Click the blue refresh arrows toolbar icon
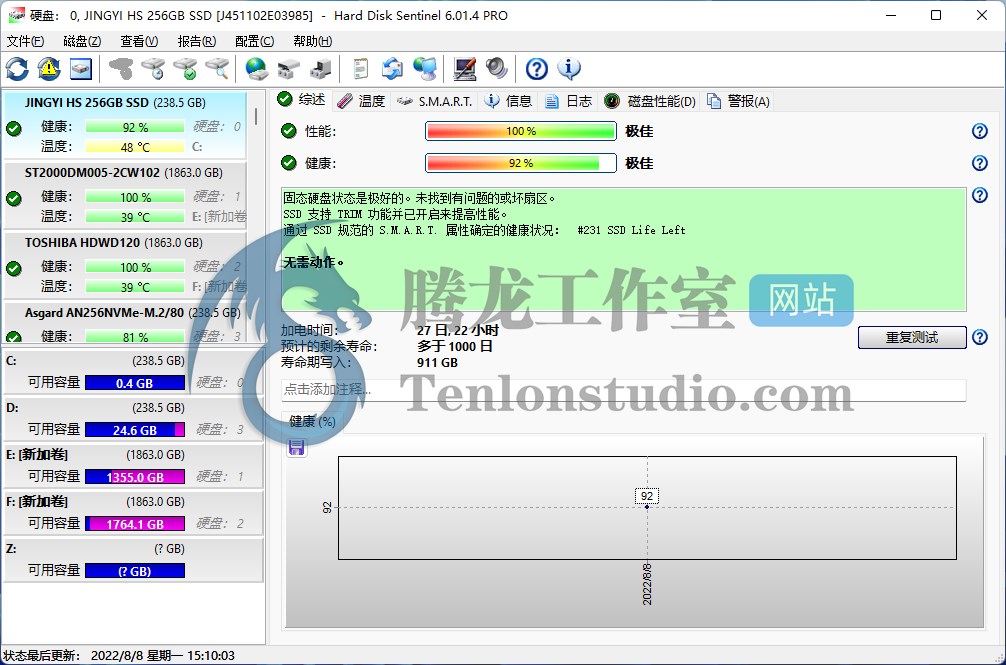The height and width of the screenshot is (665, 1006). [17, 69]
